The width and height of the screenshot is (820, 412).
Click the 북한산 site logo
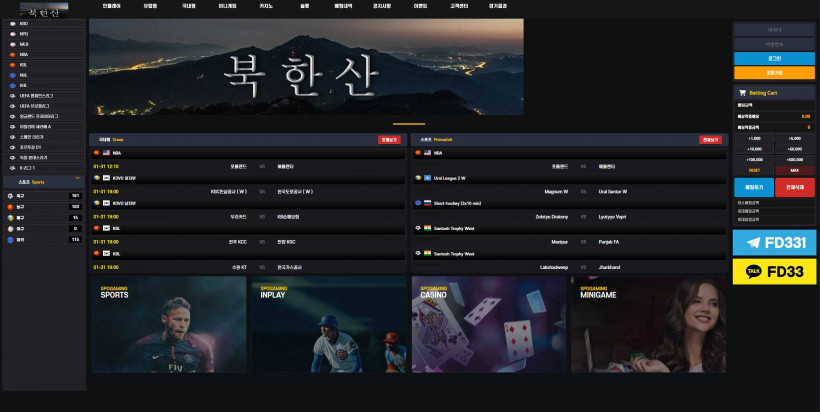point(44,10)
